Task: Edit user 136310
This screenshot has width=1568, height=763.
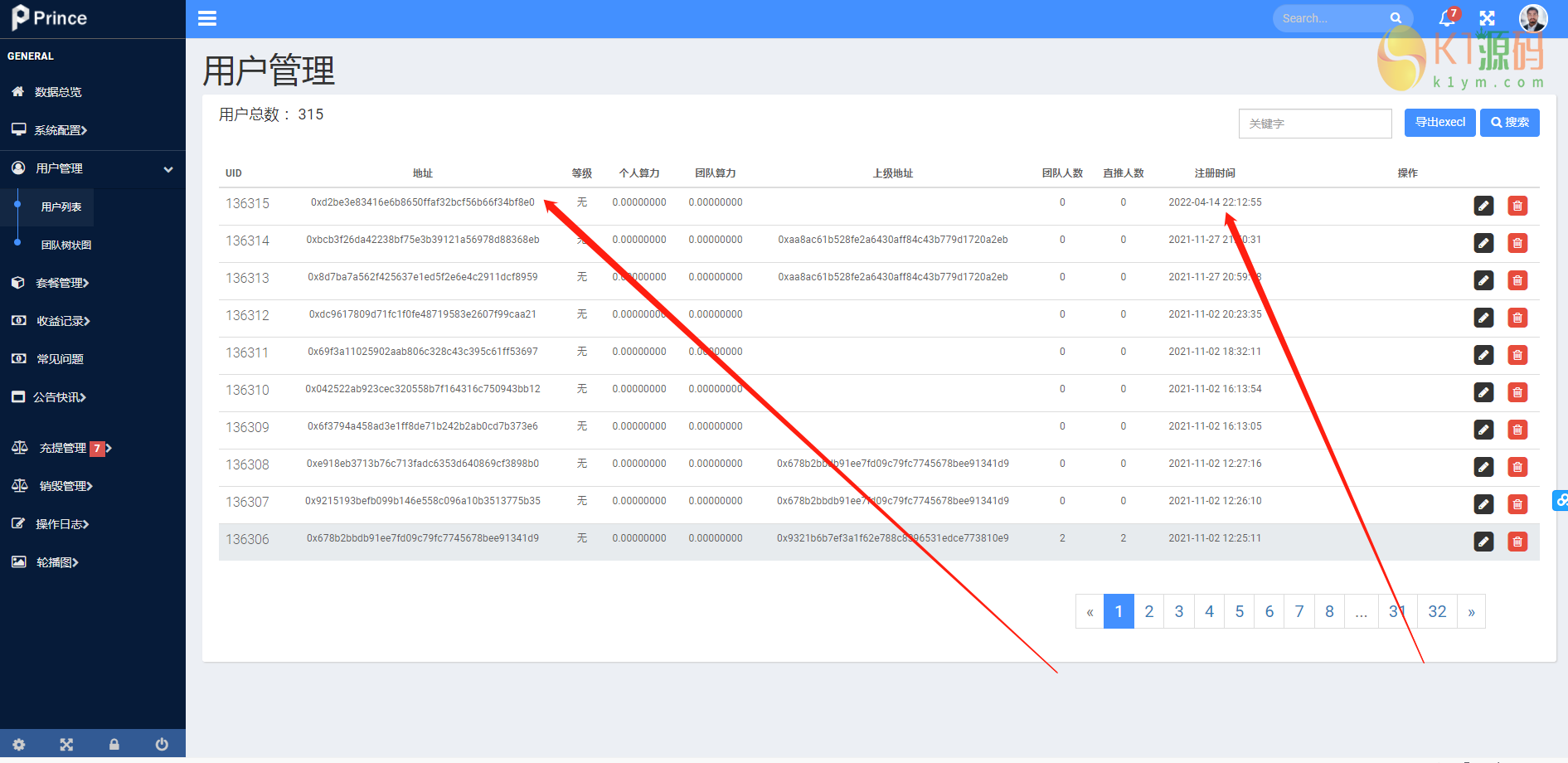Action: (x=1483, y=392)
